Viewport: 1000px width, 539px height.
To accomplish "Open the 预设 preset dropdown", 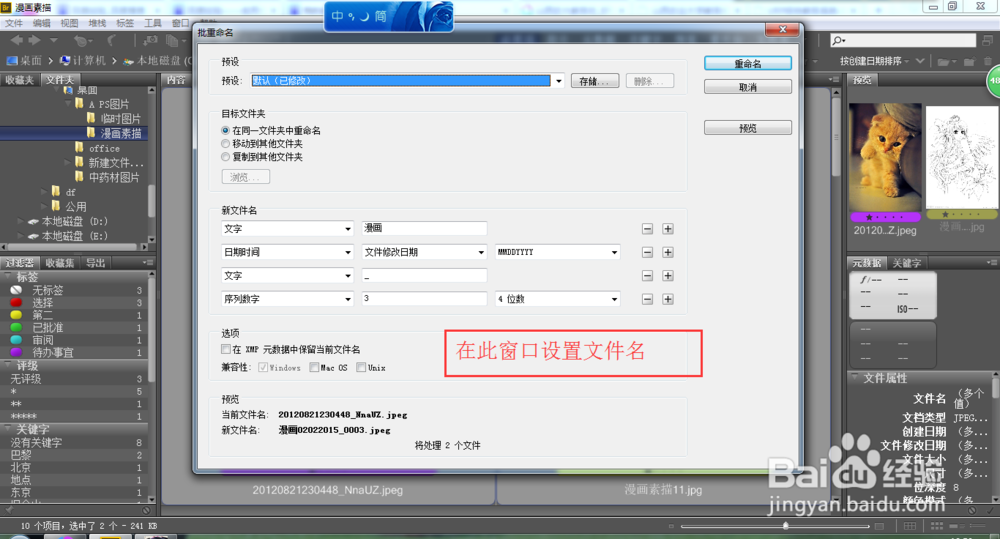I will (x=559, y=81).
